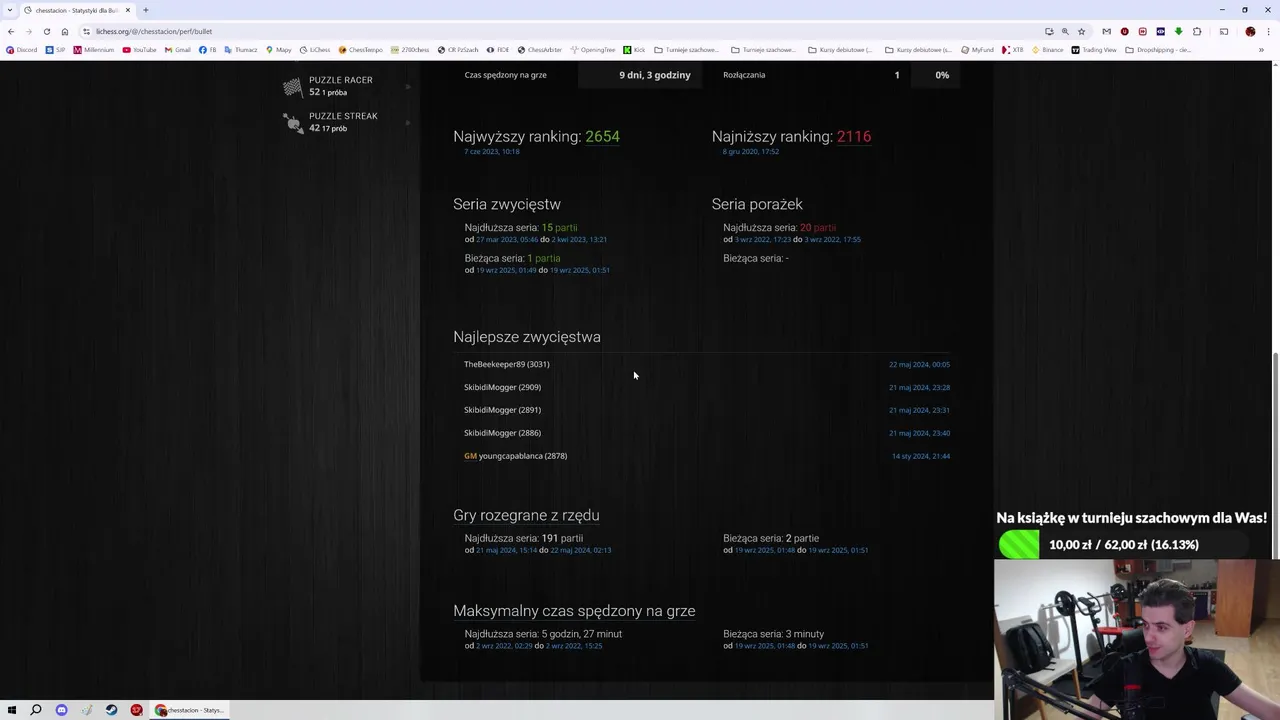Open the zoom magnifier in address bar
The height and width of the screenshot is (720, 1280).
(1065, 31)
